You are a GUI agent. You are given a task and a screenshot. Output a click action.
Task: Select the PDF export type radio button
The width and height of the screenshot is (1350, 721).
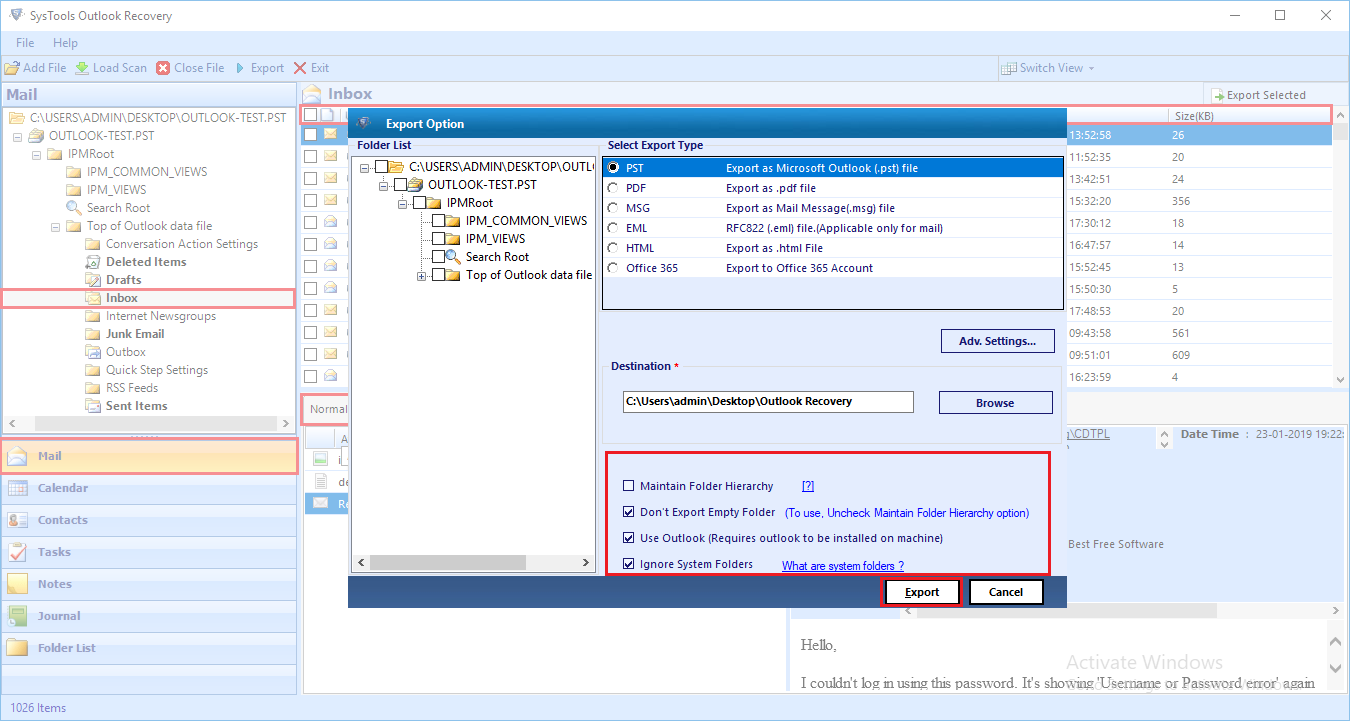click(x=613, y=188)
